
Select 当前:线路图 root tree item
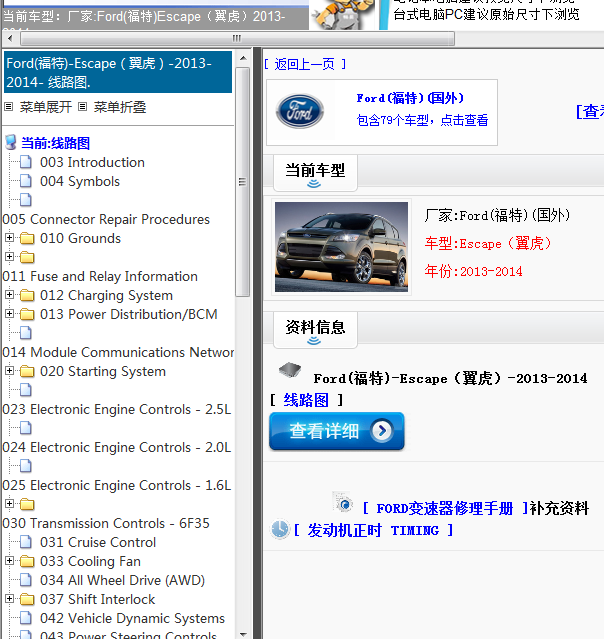pos(55,143)
